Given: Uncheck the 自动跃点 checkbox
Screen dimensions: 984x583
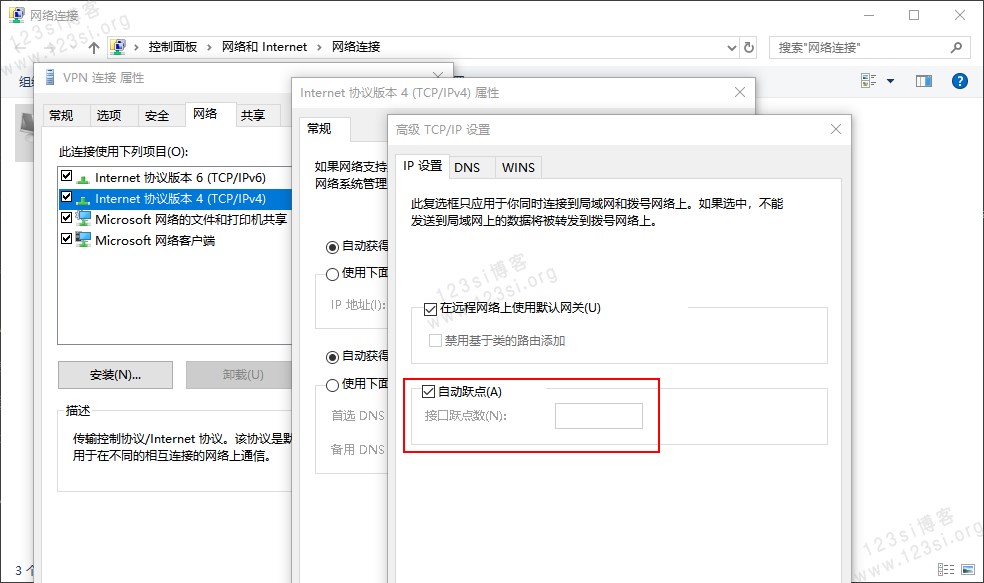Looking at the screenshot, I should pyautogui.click(x=429, y=391).
